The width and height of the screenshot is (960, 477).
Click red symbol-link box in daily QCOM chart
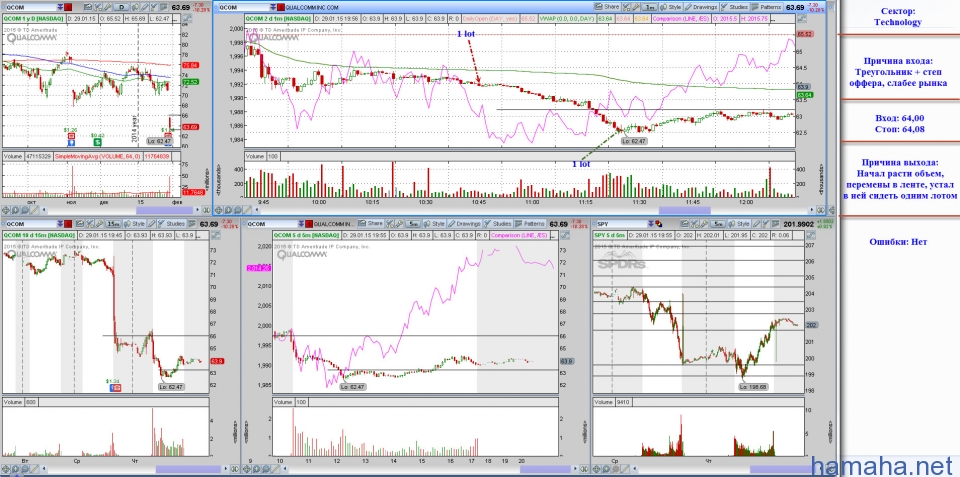(68, 7)
